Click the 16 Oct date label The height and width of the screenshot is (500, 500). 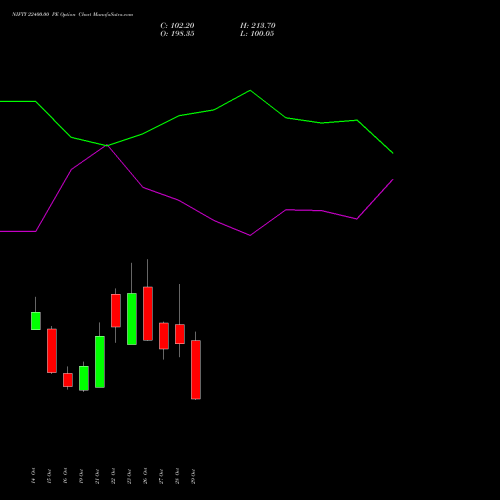point(65,476)
